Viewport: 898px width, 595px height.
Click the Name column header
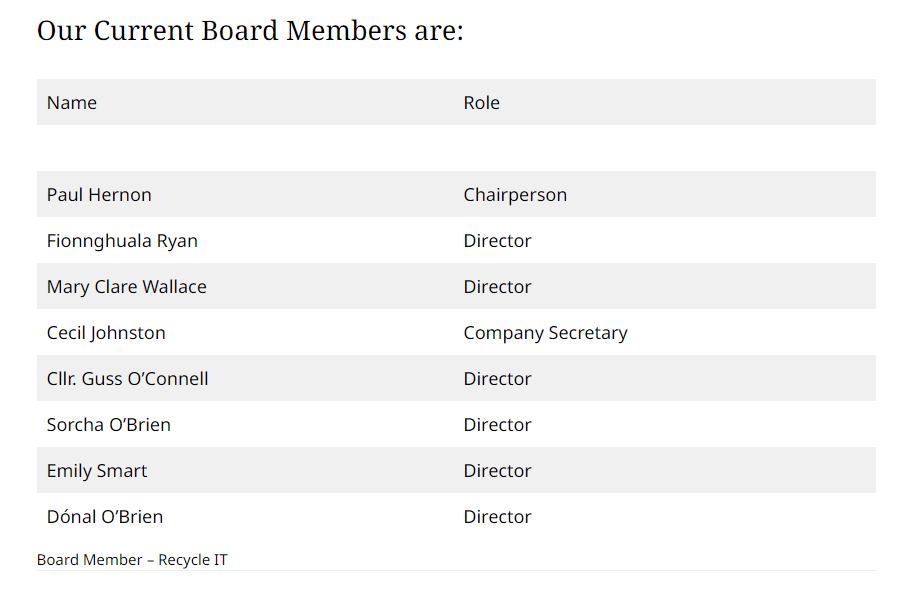click(x=72, y=103)
